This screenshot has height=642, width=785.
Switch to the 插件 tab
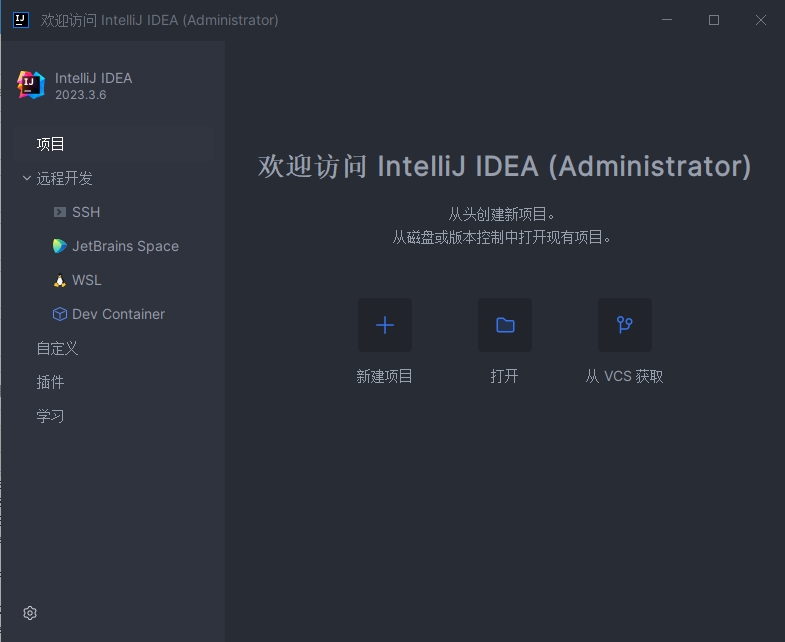click(x=50, y=382)
